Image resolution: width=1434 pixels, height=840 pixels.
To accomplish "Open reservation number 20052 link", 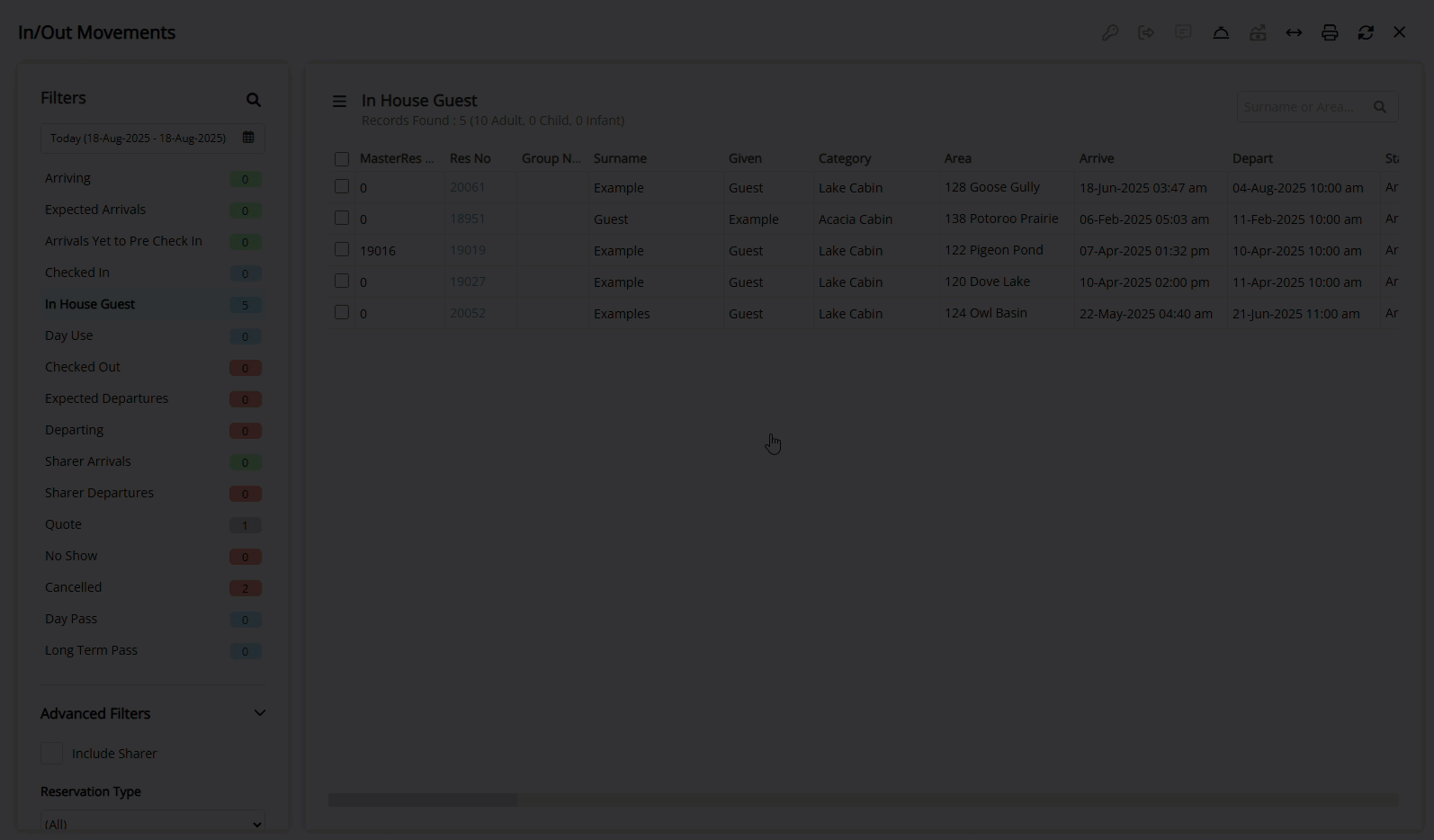I will pos(468,313).
